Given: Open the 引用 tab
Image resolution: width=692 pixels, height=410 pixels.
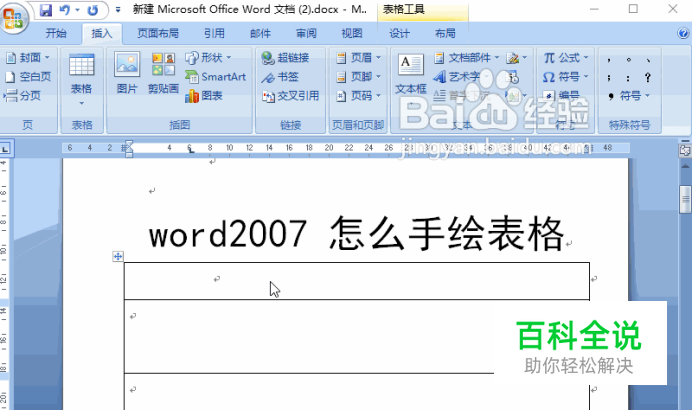Looking at the screenshot, I should point(214,34).
